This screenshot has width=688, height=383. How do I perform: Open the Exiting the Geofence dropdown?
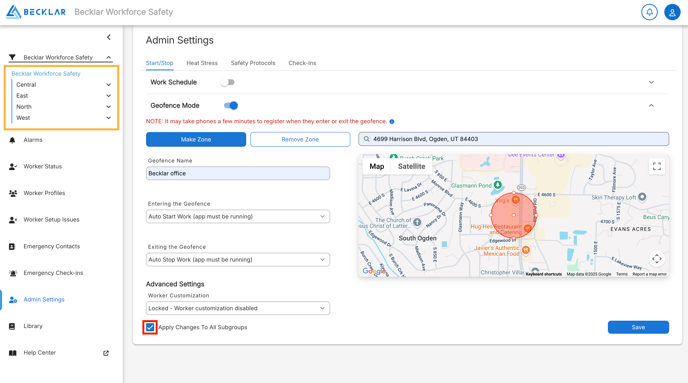click(238, 260)
